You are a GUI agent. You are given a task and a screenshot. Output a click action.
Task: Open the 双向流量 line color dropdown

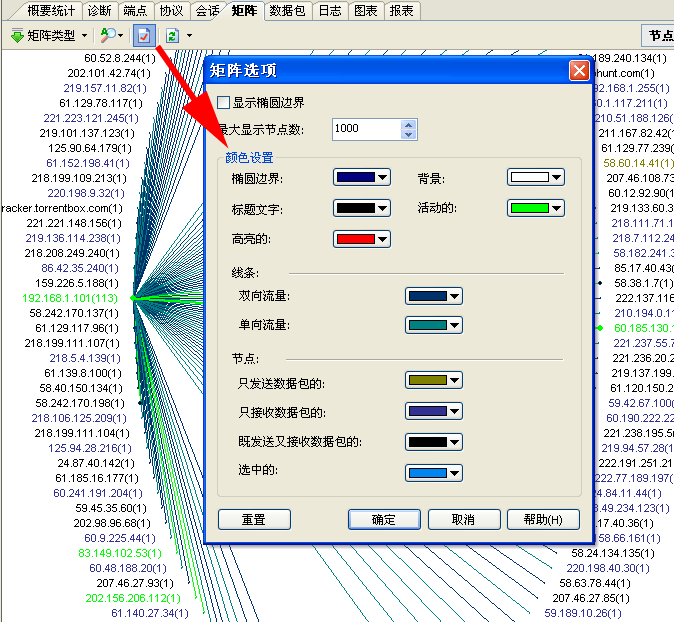pos(434,296)
